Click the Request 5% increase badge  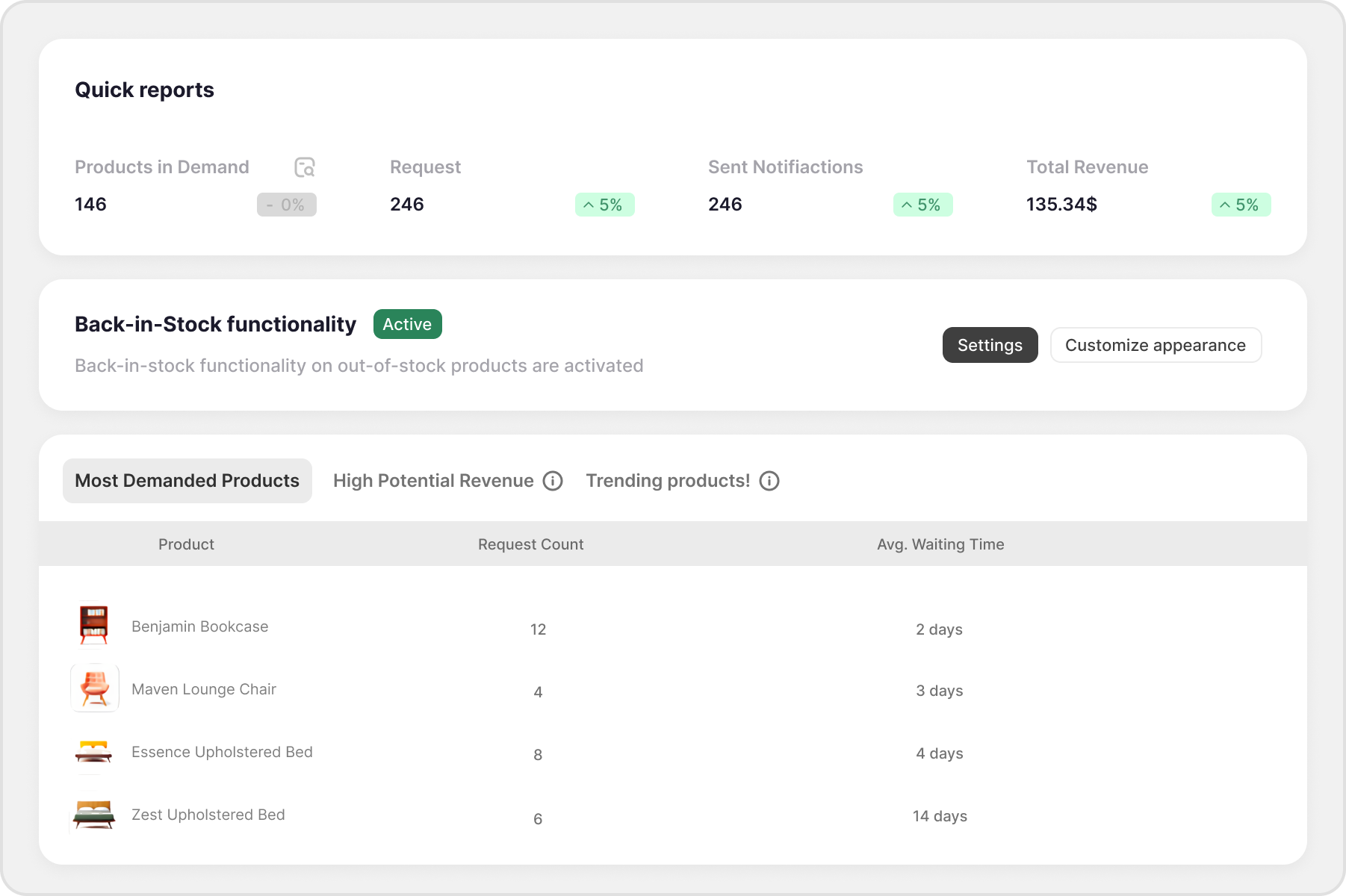(604, 205)
